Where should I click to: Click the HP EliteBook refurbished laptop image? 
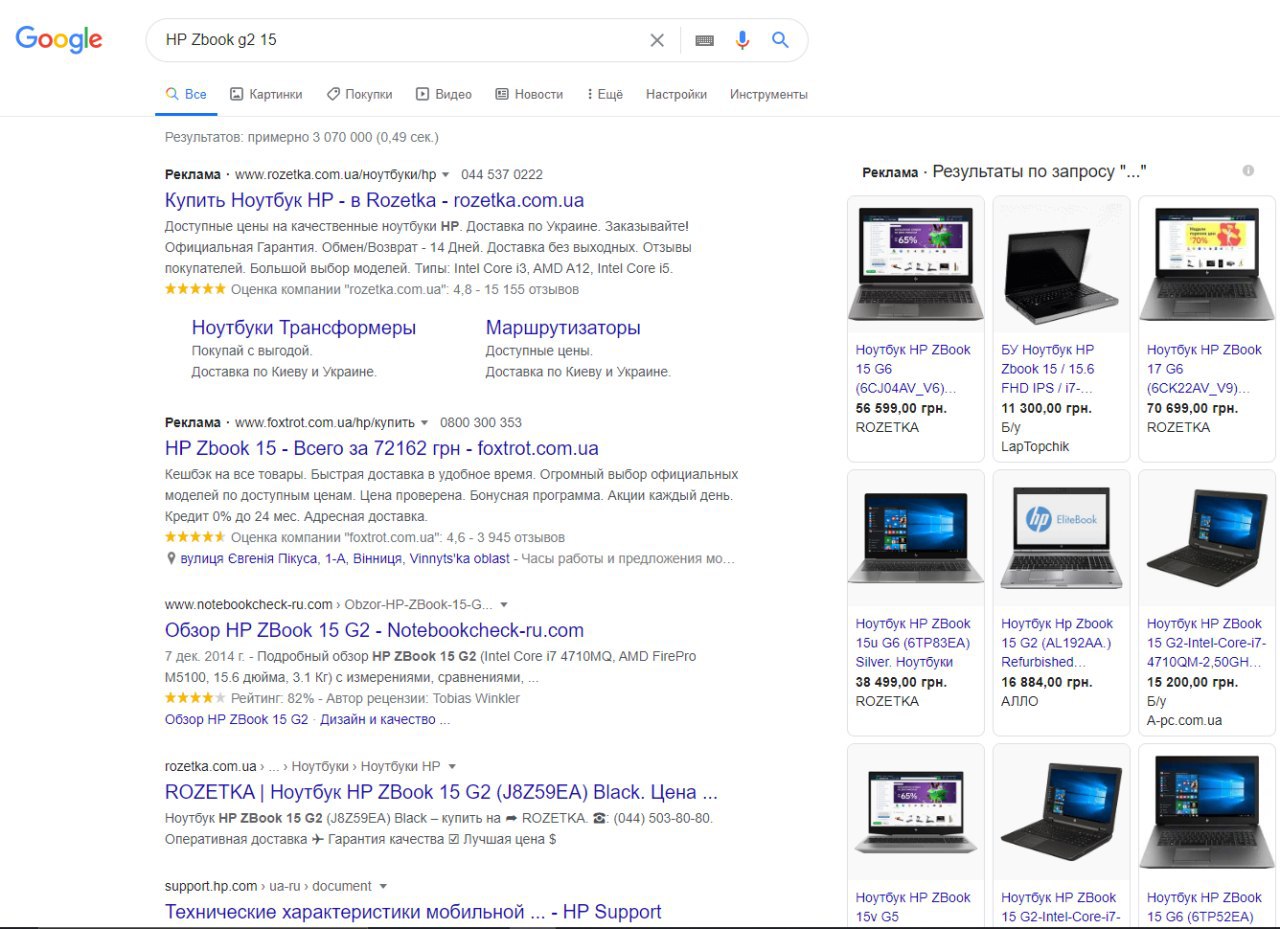[1061, 538]
